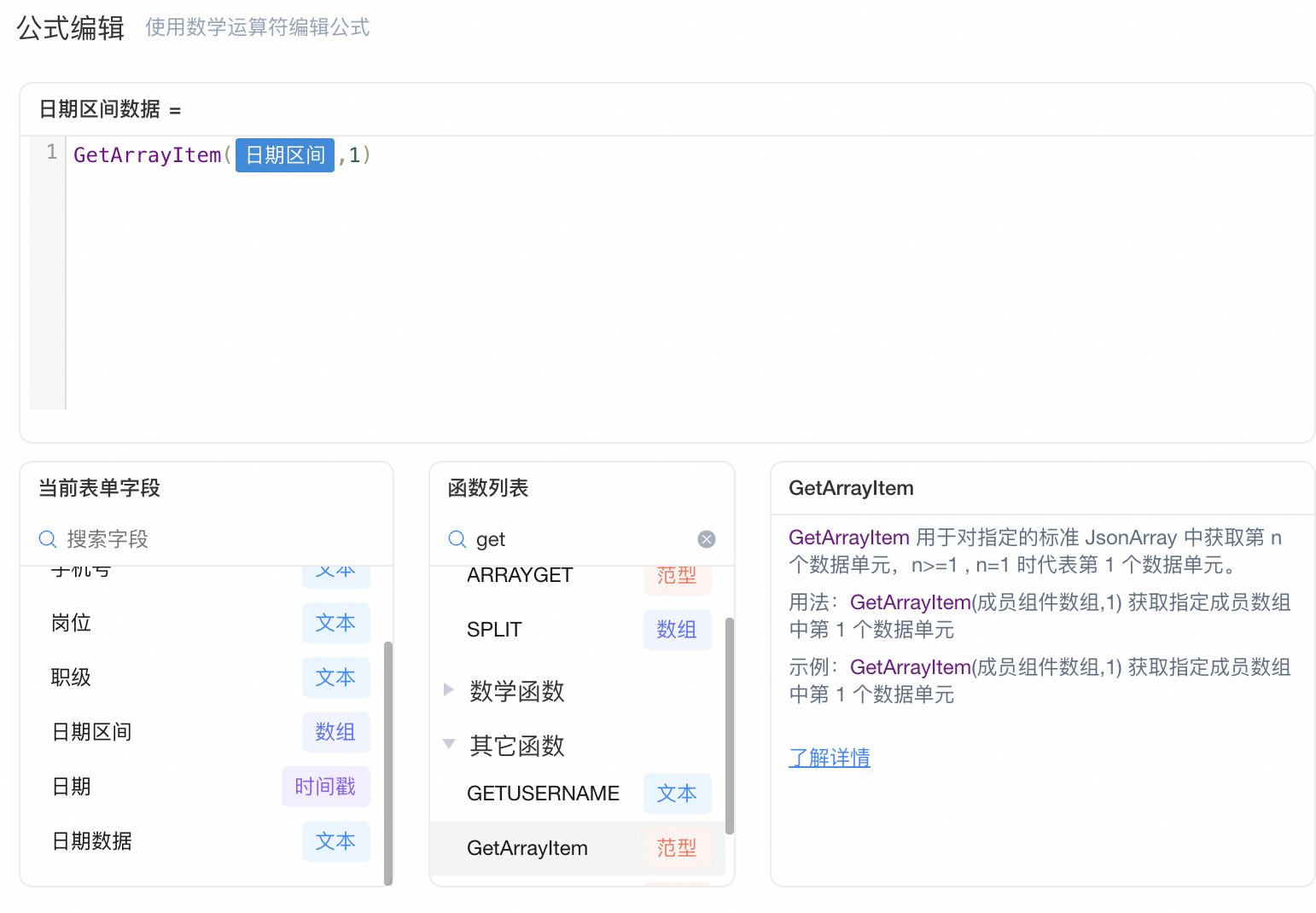Image resolution: width=1316 pixels, height=913 pixels.
Task: Clear the 'get' function search text
Action: pos(707,539)
